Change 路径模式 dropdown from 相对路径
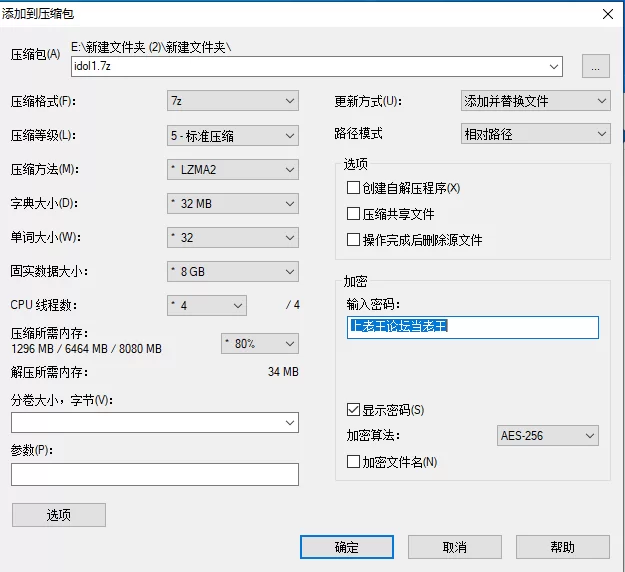625x572 pixels. tap(534, 133)
